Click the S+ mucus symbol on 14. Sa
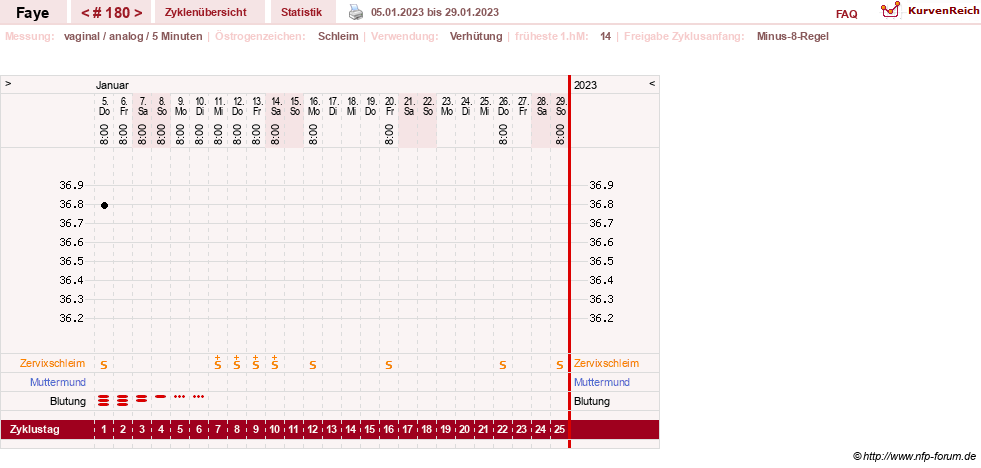 click(x=275, y=362)
